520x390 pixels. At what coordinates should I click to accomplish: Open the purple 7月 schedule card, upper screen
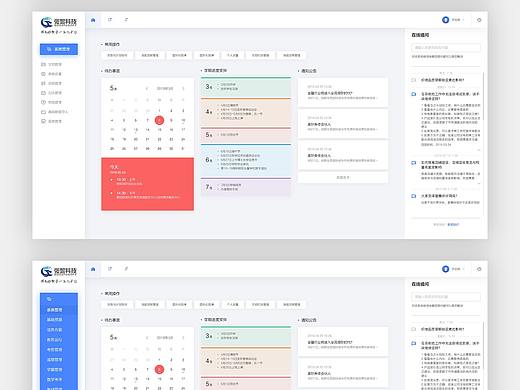pyautogui.click(x=246, y=187)
